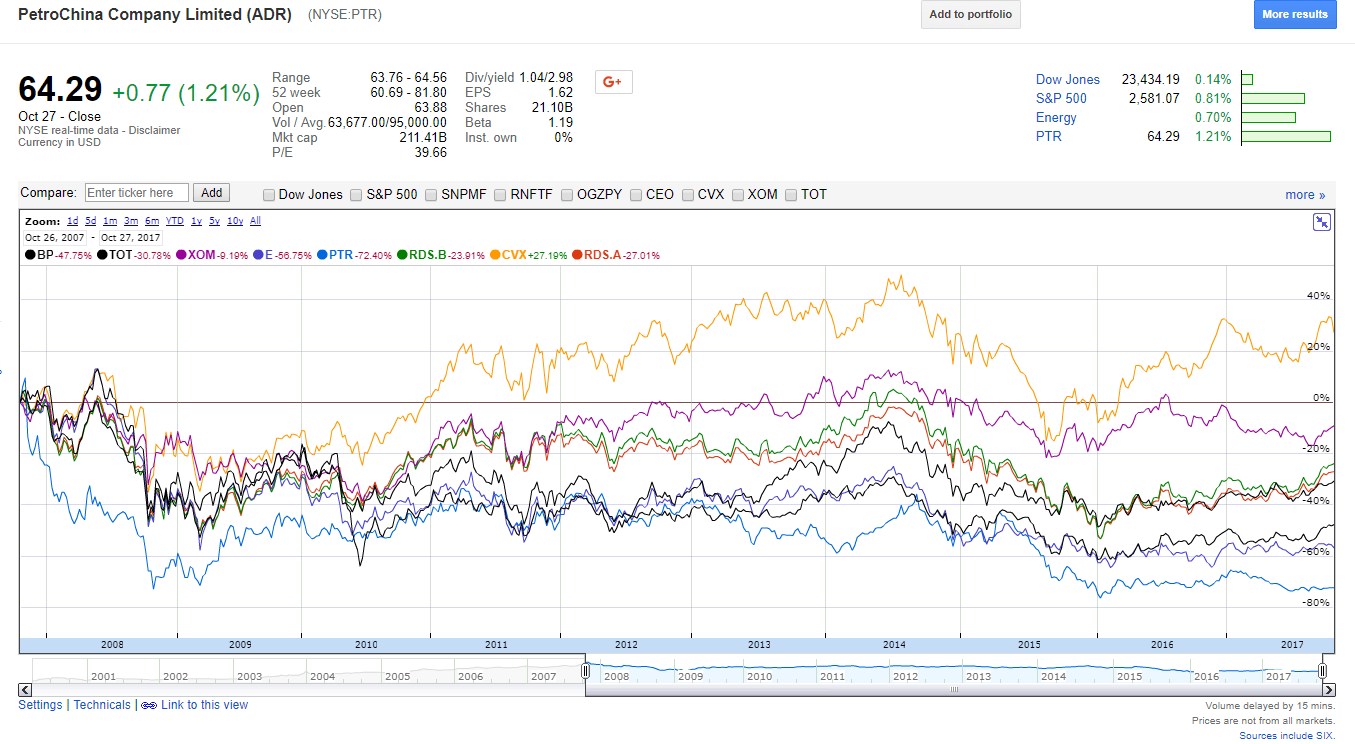Click the Add button next to the ticker field
The image size is (1355, 744).
(211, 193)
